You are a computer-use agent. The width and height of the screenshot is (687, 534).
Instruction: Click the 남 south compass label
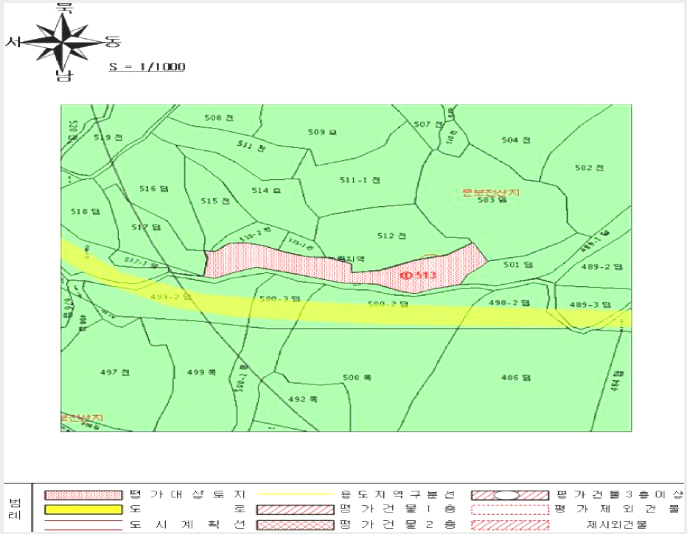click(x=64, y=75)
